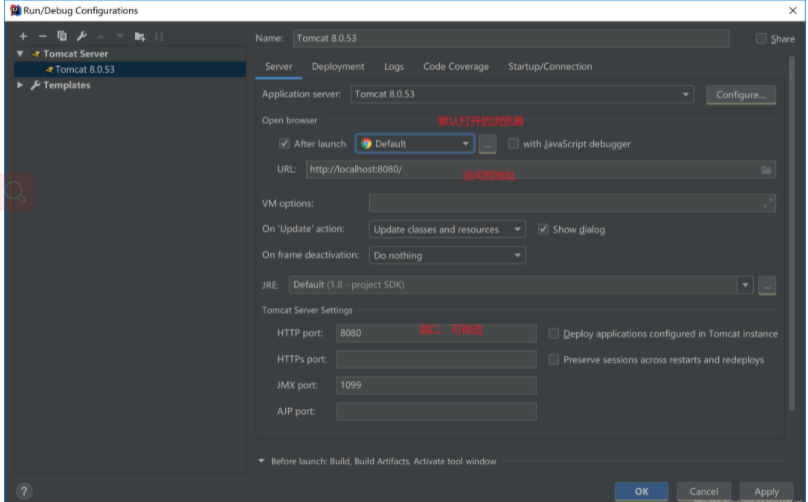Click the HTTP port field
Viewport: 808px width, 502px height.
pos(436,333)
